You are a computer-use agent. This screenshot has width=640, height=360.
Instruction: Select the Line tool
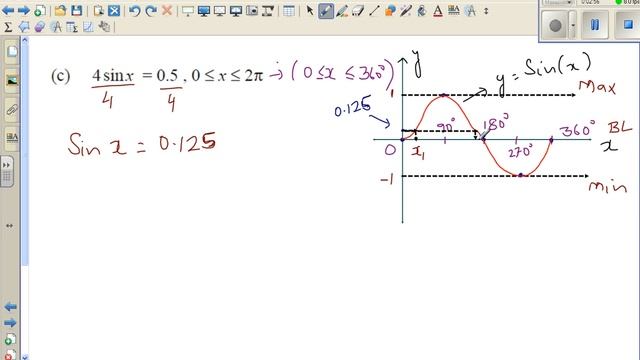point(374,11)
